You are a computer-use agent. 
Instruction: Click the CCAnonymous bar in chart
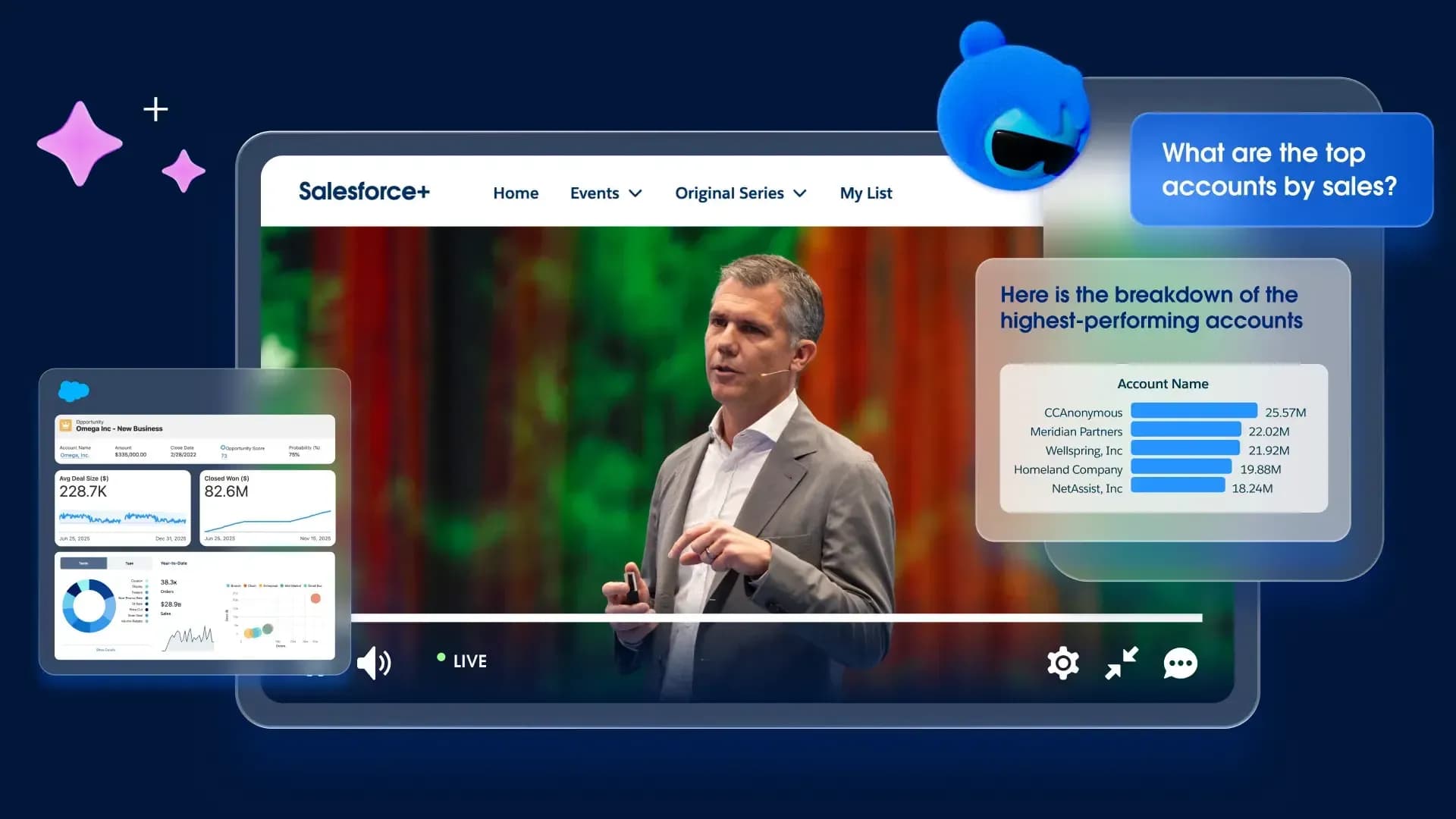tap(1194, 411)
